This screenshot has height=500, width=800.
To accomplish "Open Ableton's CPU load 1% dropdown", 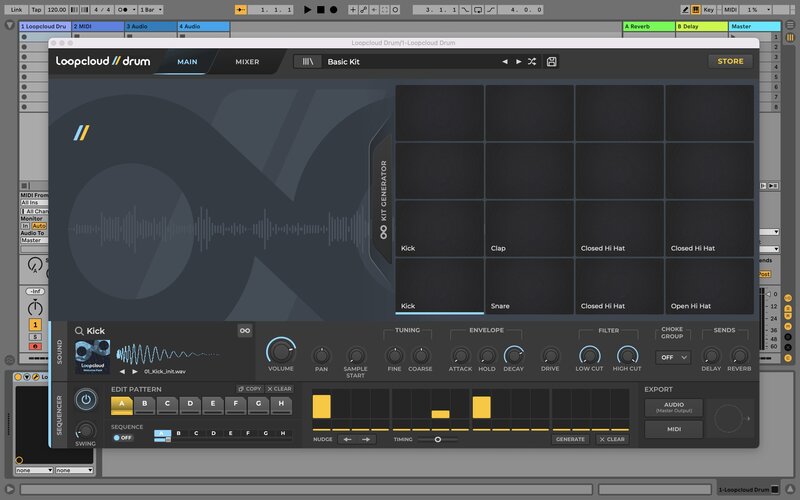I will pyautogui.click(x=758, y=9).
